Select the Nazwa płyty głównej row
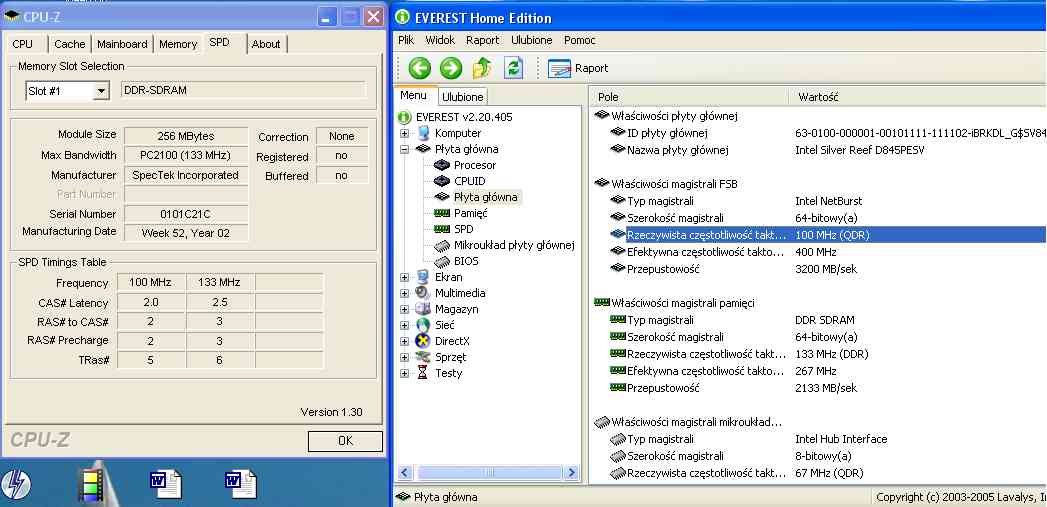The image size is (1047, 507). [x=819, y=150]
